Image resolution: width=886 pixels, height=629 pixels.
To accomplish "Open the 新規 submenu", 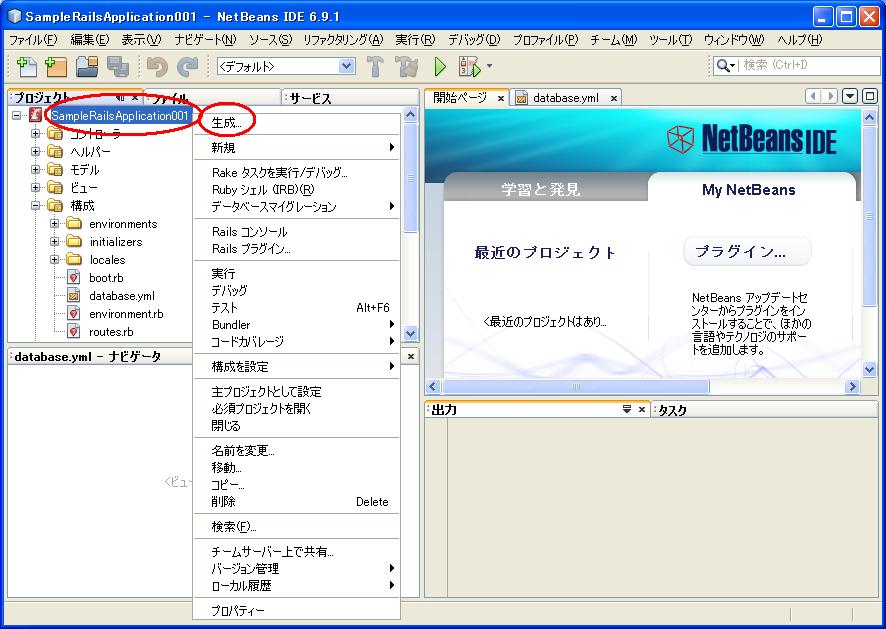I will [297, 148].
